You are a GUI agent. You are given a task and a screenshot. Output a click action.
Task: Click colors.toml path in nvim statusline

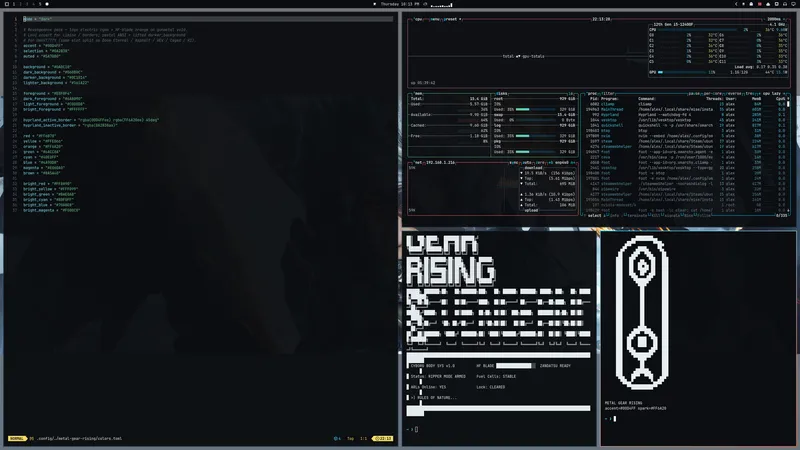pos(79,438)
